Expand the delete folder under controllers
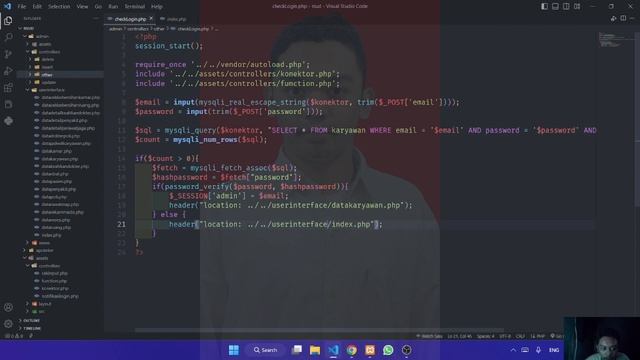 click(x=61, y=59)
